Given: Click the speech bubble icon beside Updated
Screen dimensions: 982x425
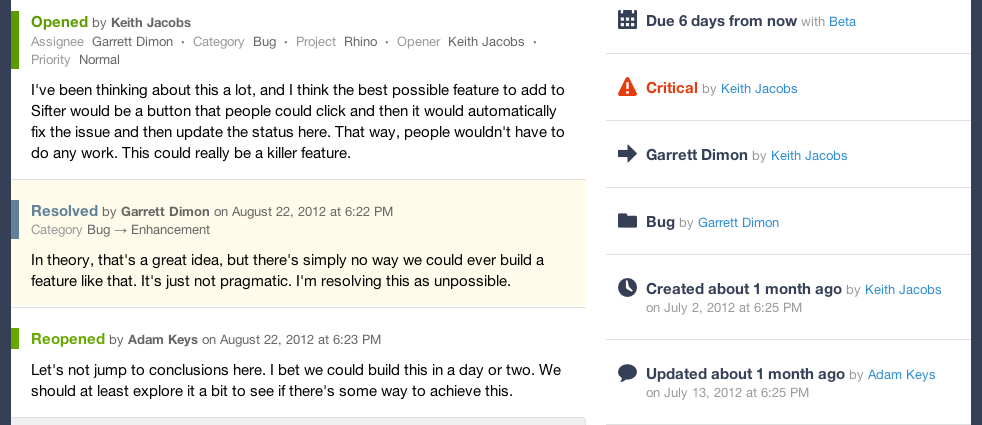Looking at the screenshot, I should click(x=627, y=374).
